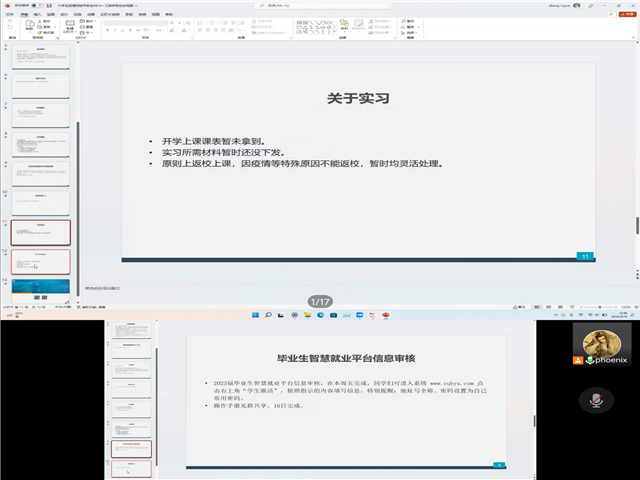
Task: Click the slide number 11 badge on slide
Action: pyautogui.click(x=585, y=256)
